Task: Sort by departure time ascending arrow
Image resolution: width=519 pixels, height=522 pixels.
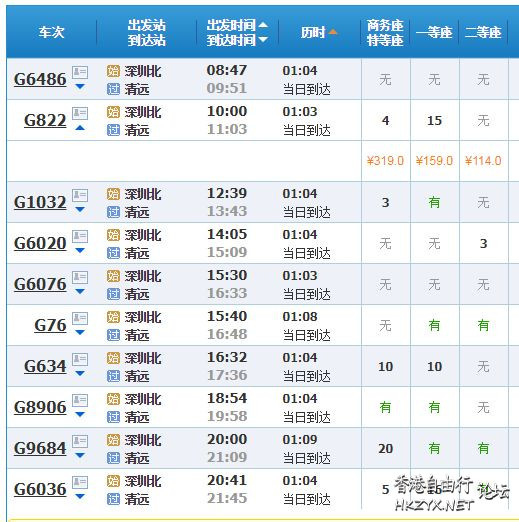Action: pos(263,24)
